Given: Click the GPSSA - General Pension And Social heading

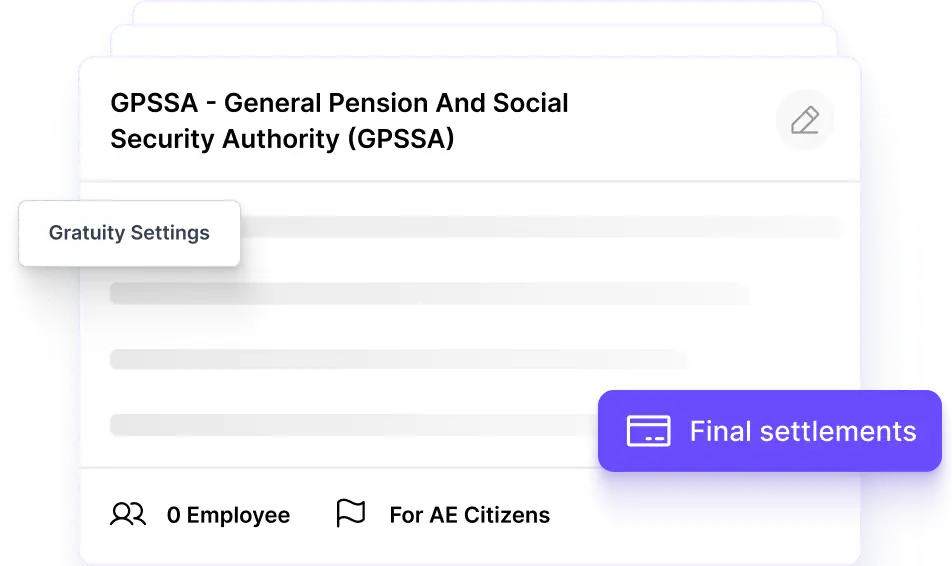Looking at the screenshot, I should (339, 103).
